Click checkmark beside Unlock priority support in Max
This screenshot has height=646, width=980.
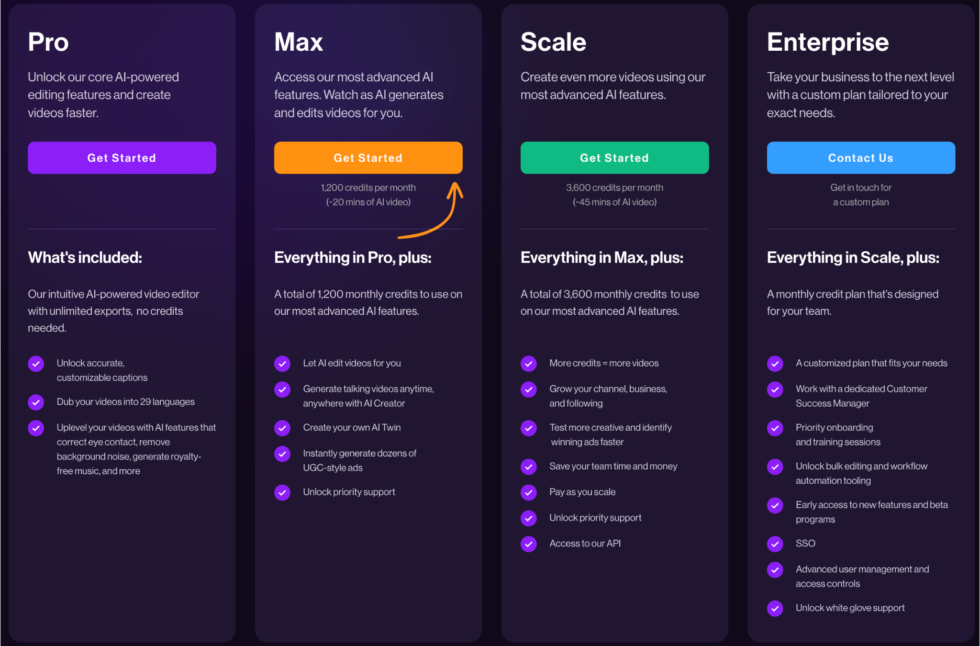click(283, 492)
